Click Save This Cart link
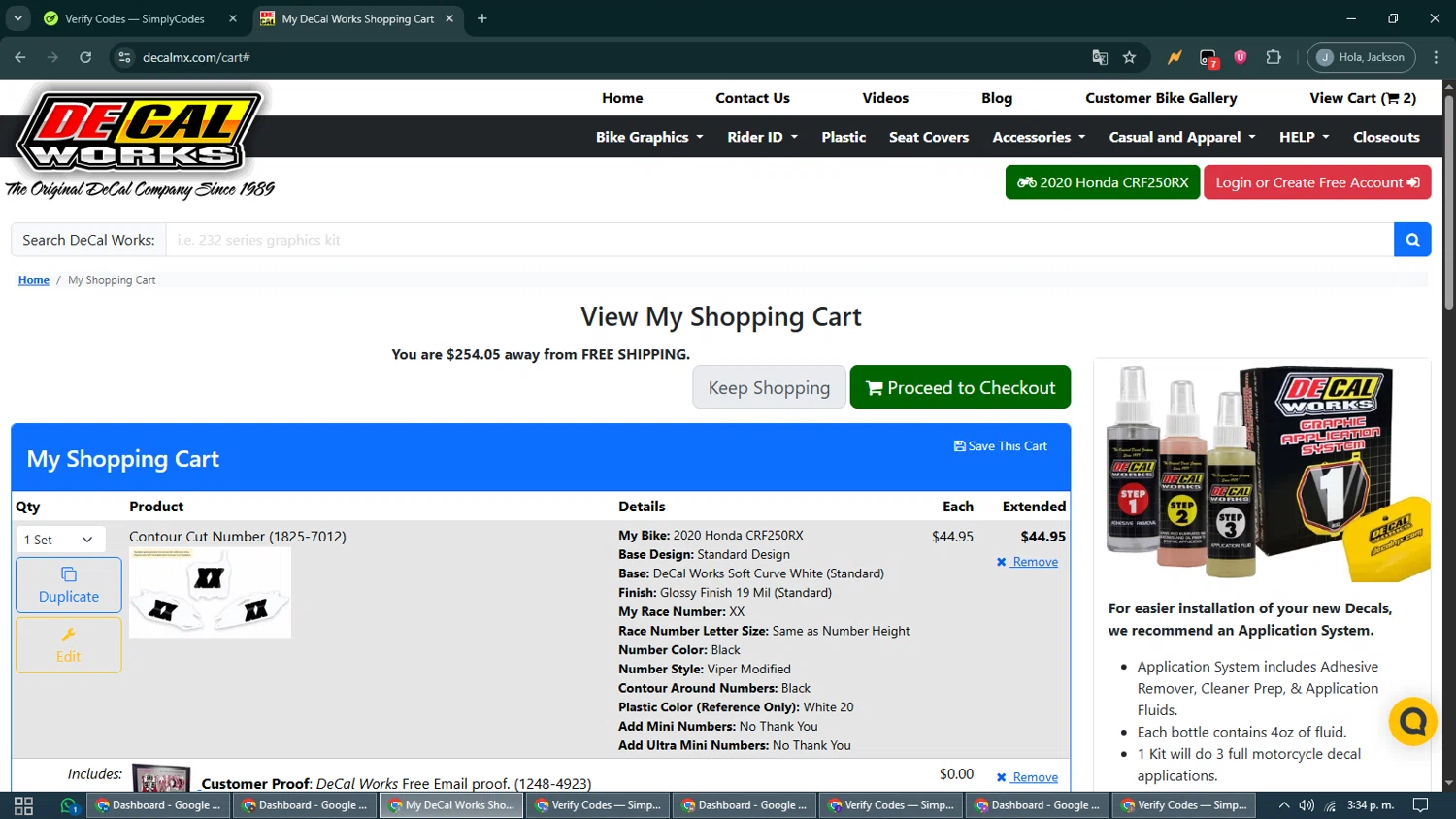Screen dimensions: 1456x819 pyautogui.click(x=1001, y=446)
